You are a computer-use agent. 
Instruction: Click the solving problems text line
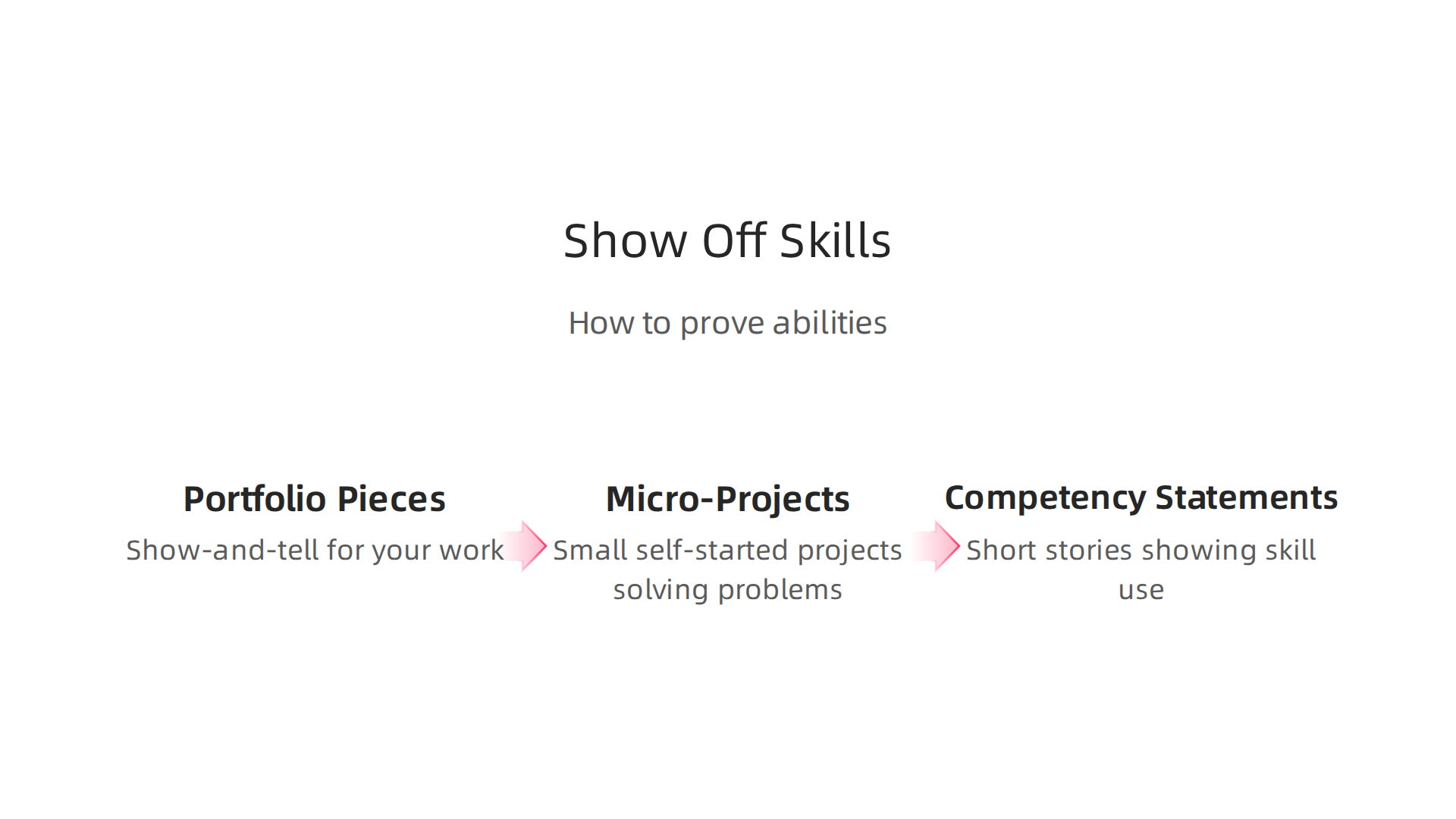pyautogui.click(x=728, y=590)
